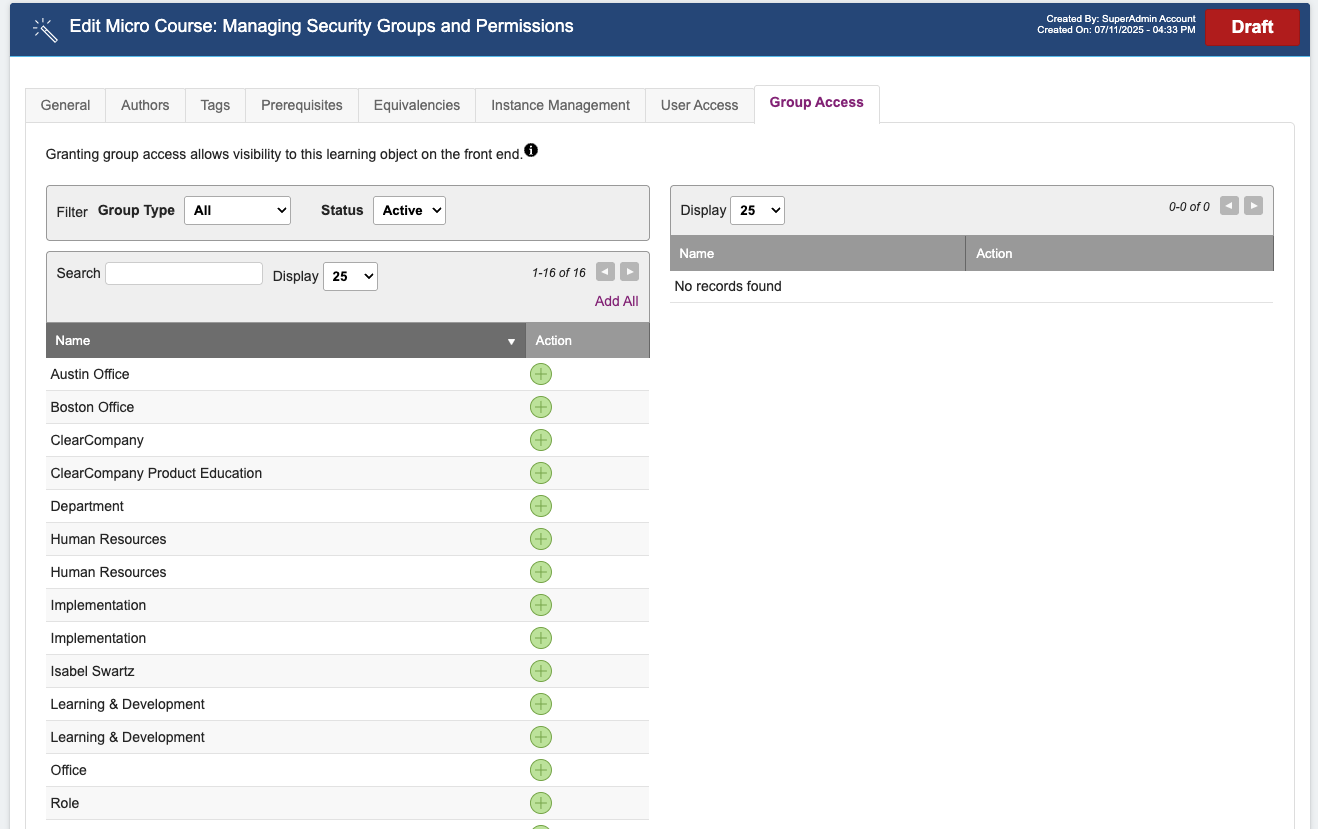This screenshot has height=829, width=1318.
Task: Click plus icon for first Implementation row
Action: coord(541,605)
